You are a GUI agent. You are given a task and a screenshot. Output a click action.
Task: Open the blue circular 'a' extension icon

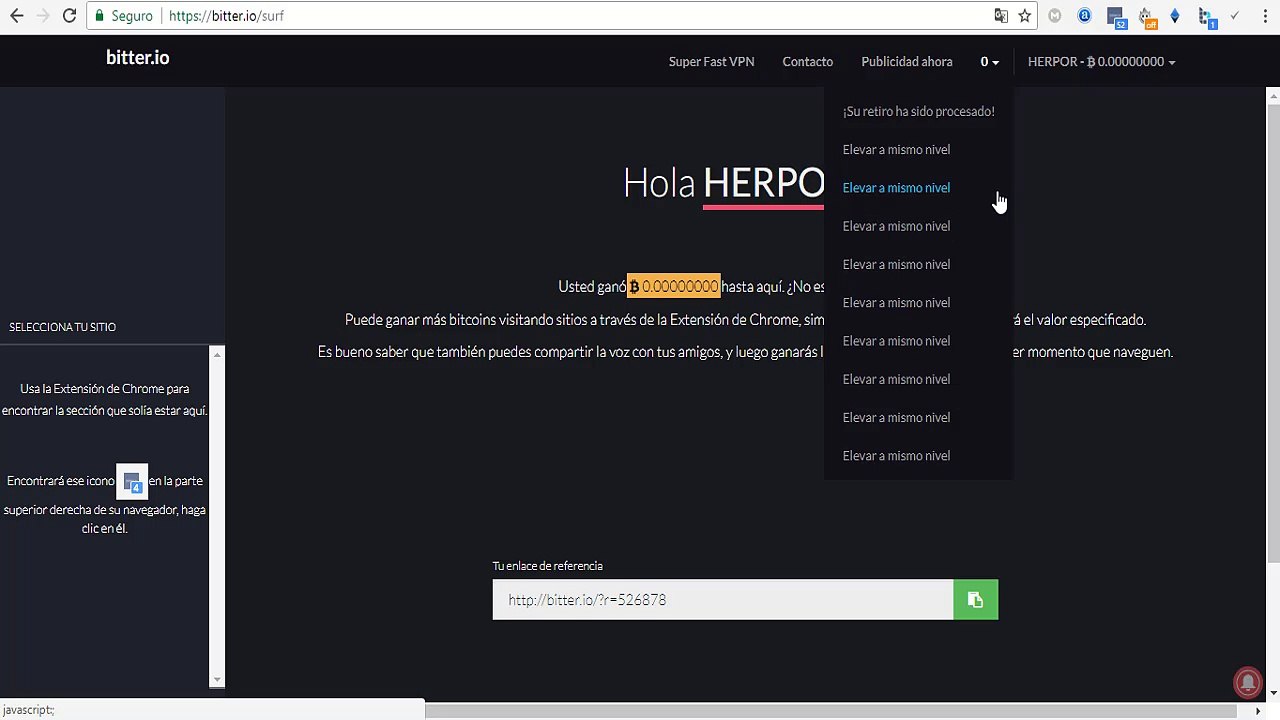coord(1085,16)
